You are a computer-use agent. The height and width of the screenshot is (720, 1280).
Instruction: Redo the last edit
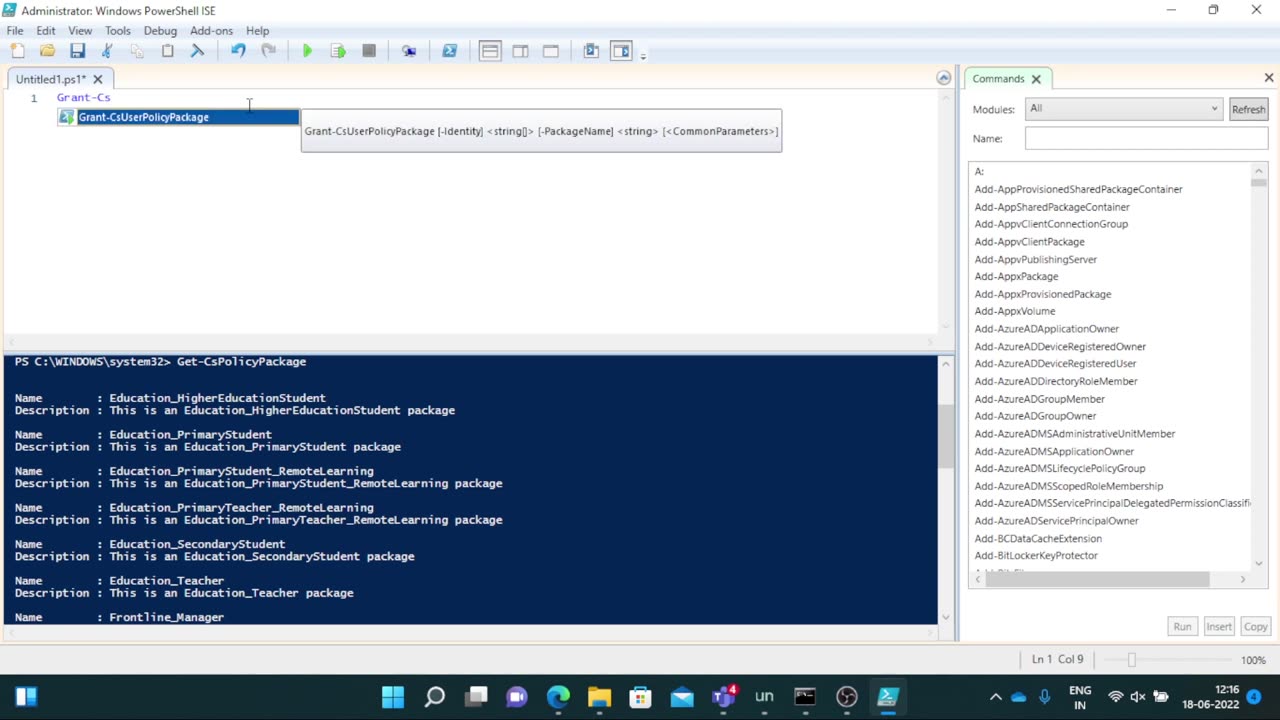pyautogui.click(x=268, y=51)
